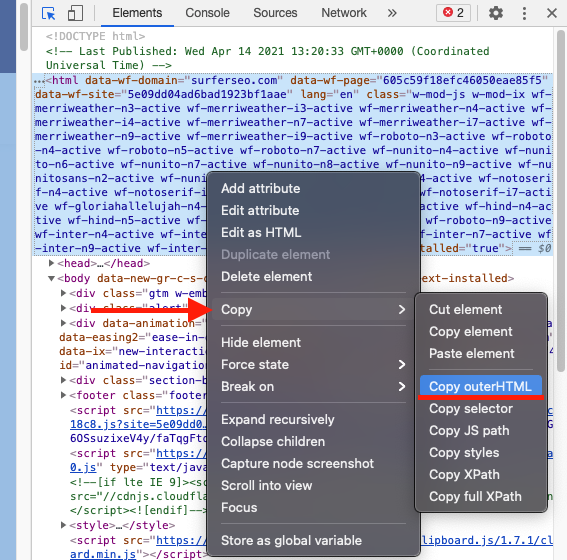The image size is (567, 560).
Task: Click the page scrollbar left of DevTools
Action: tap(24, 27)
